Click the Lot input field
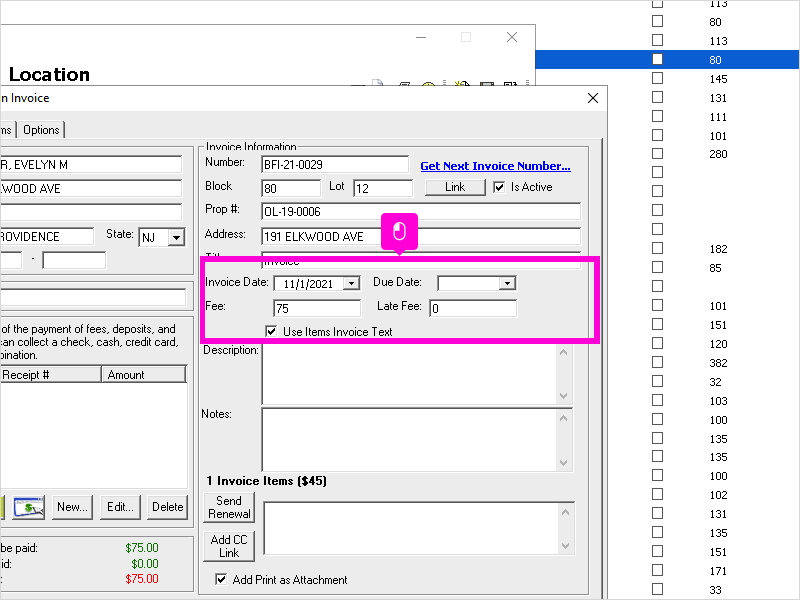This screenshot has height=600, width=800. point(383,188)
